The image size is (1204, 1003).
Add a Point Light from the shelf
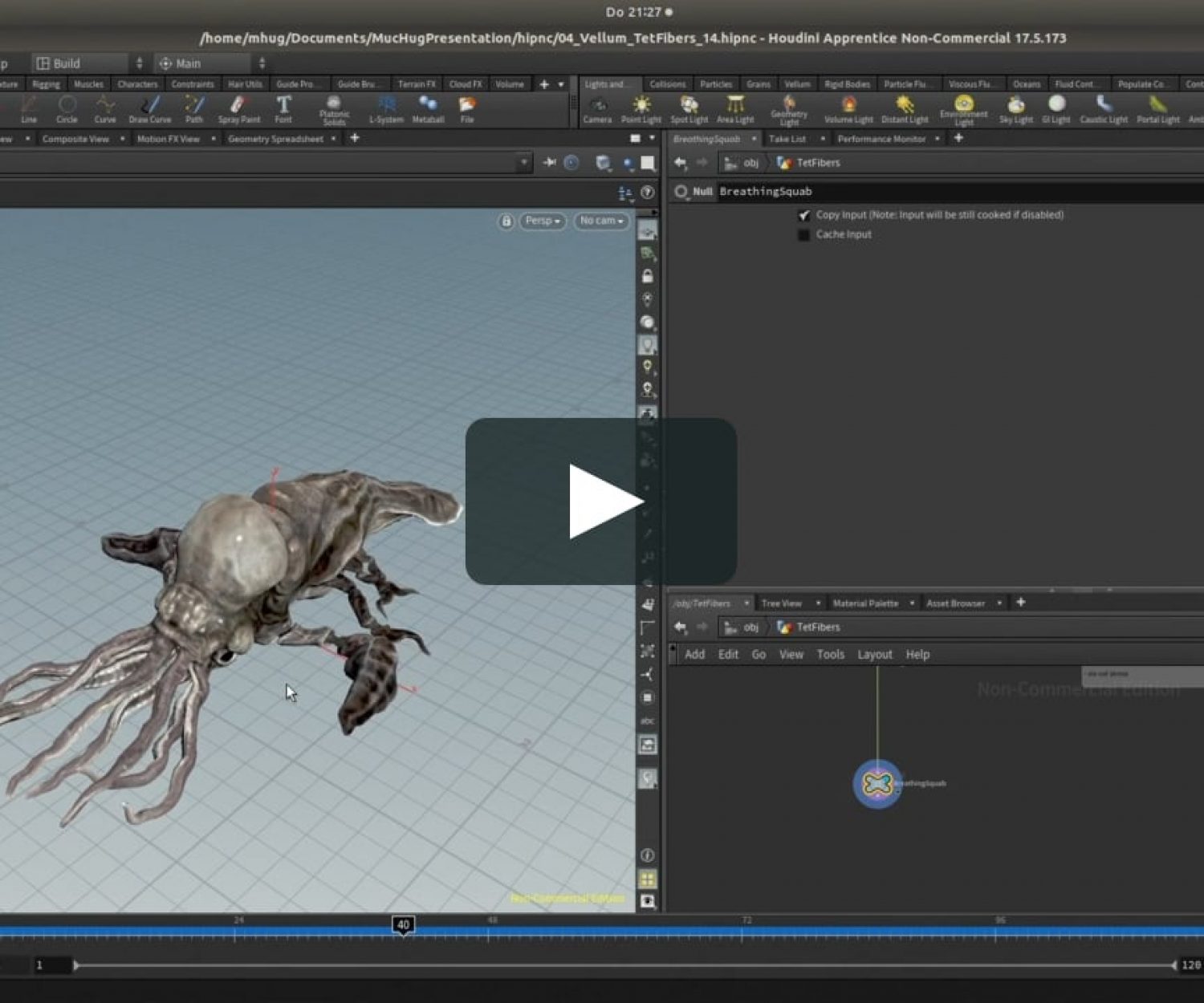coord(641,109)
